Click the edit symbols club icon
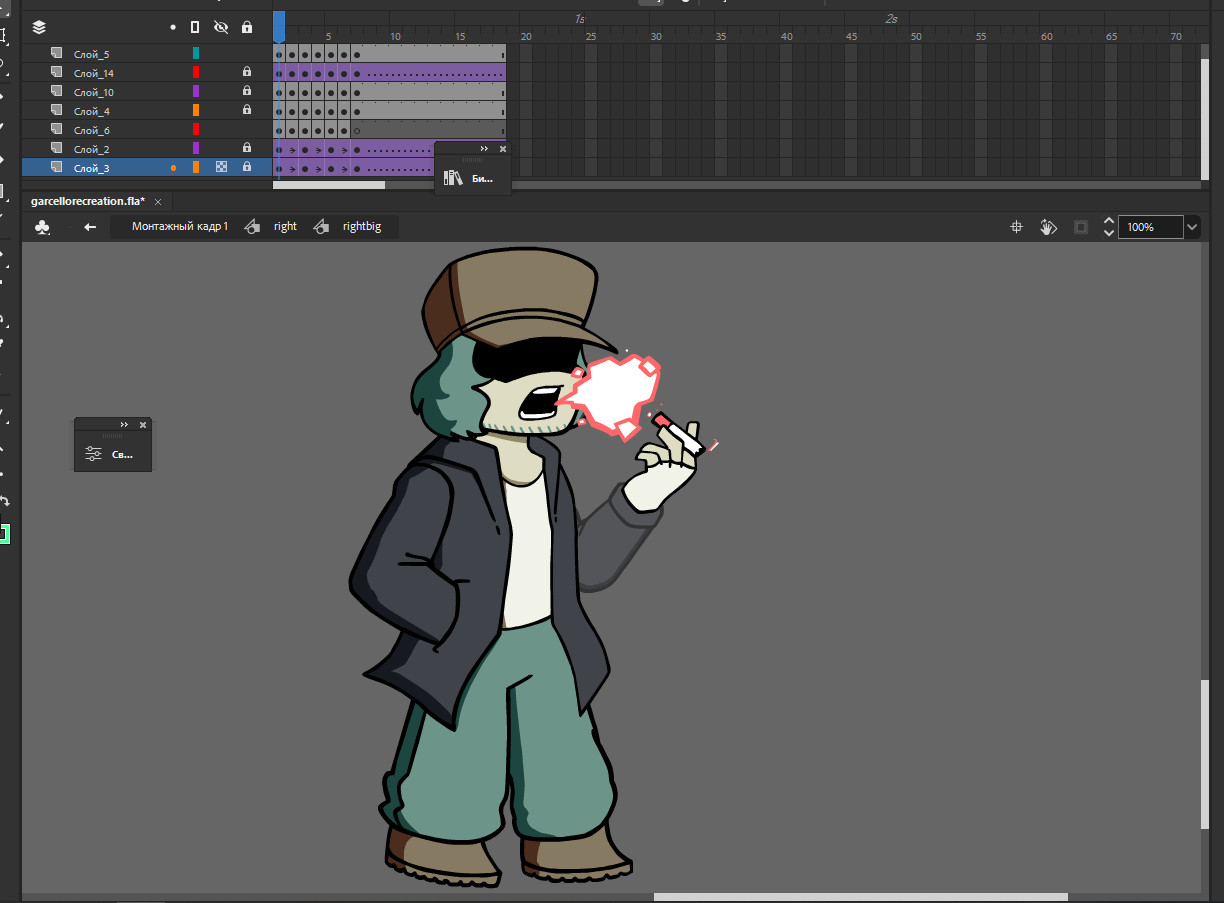Image resolution: width=1224 pixels, height=903 pixels. coord(42,227)
